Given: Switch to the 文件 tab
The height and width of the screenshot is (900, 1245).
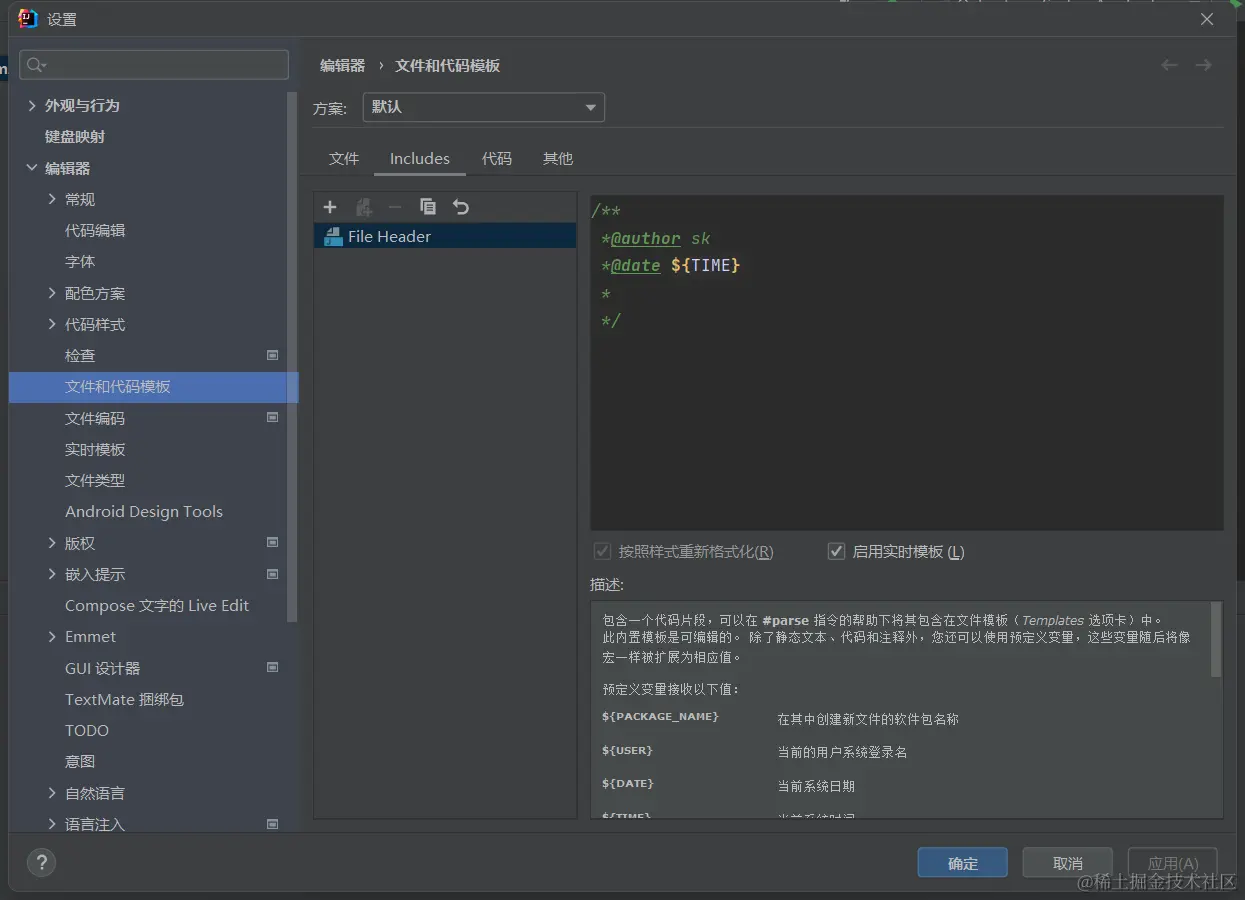Looking at the screenshot, I should click(344, 158).
